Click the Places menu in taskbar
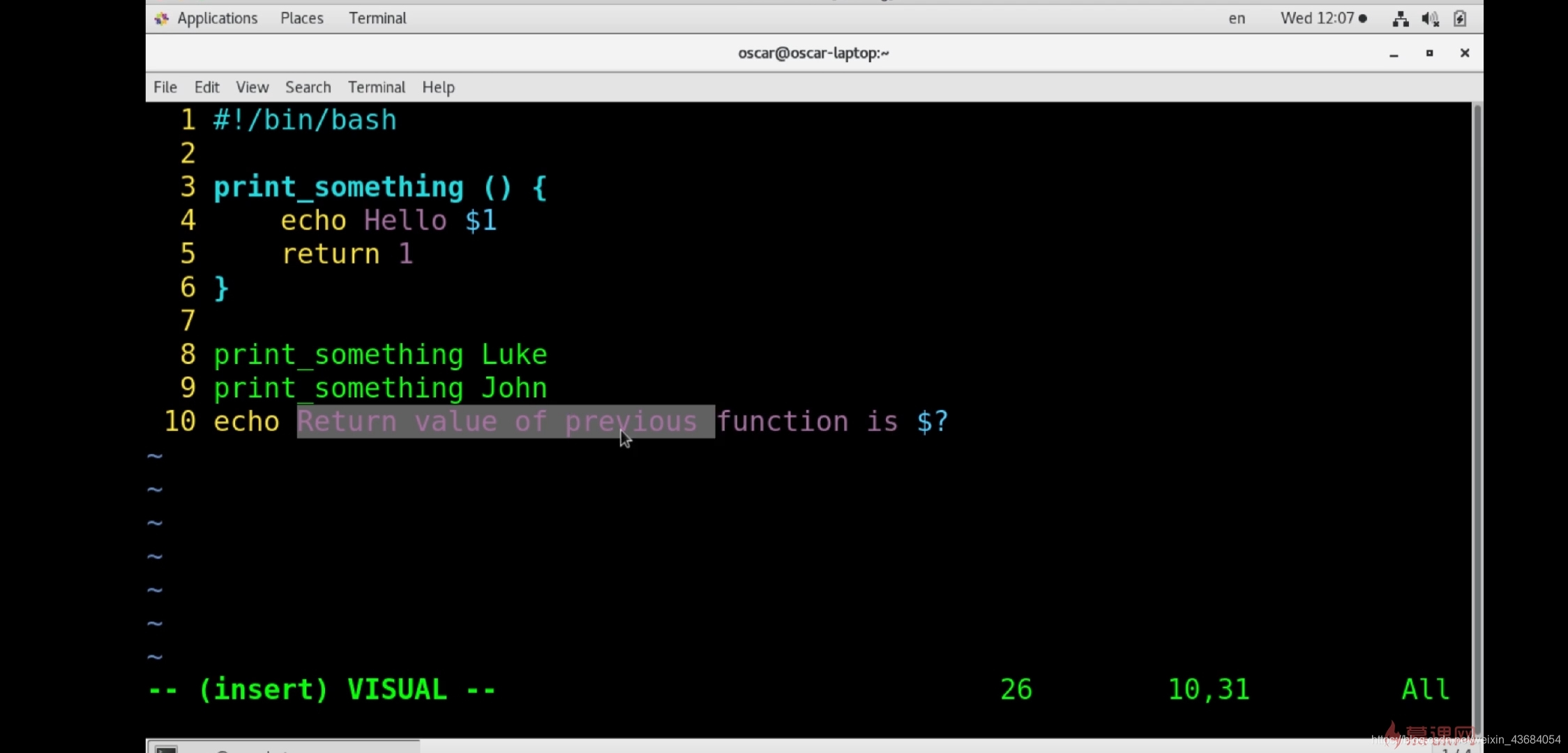This screenshot has height=753, width=1568. point(301,18)
